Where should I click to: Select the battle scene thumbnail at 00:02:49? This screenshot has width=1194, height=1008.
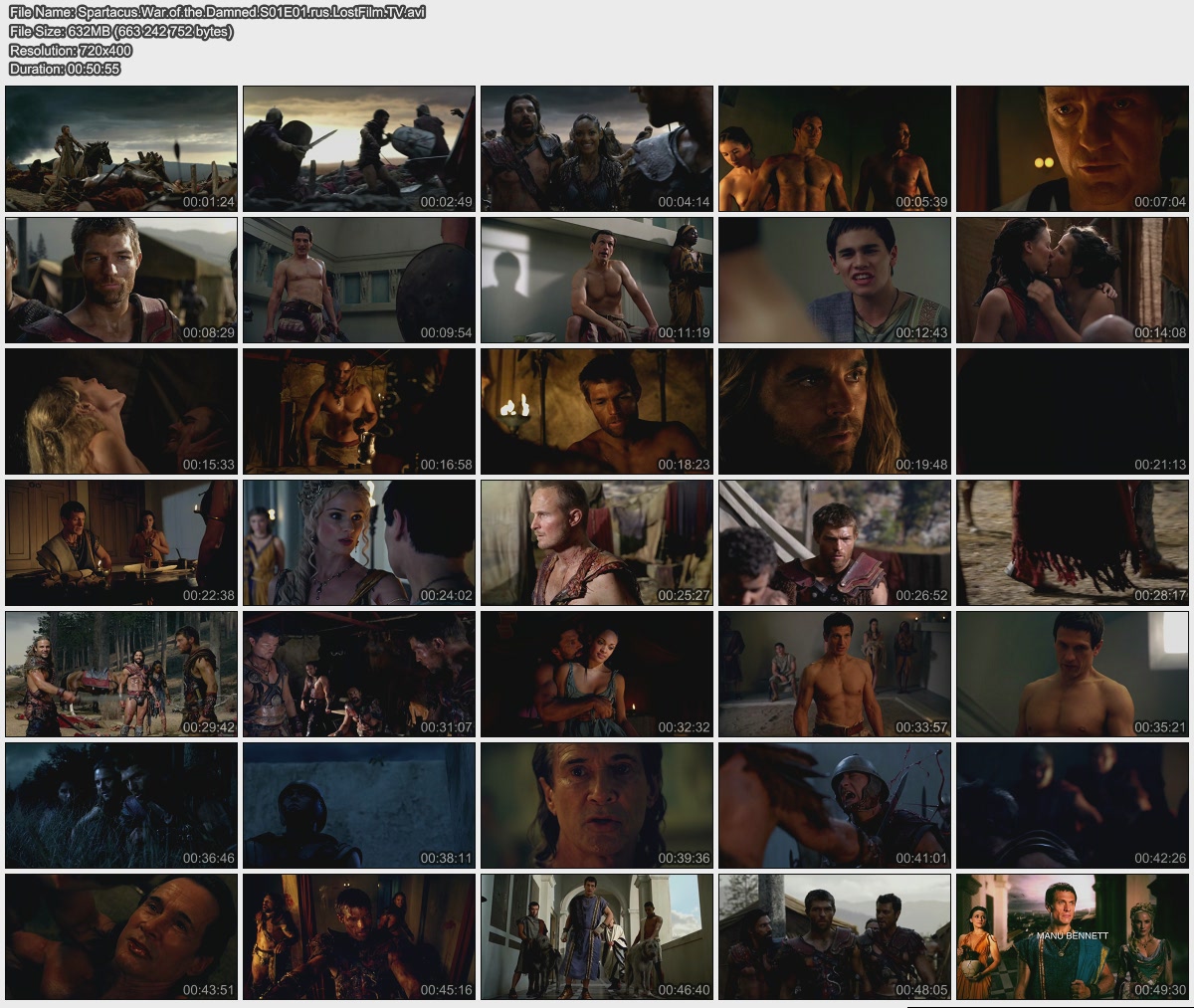click(x=359, y=148)
